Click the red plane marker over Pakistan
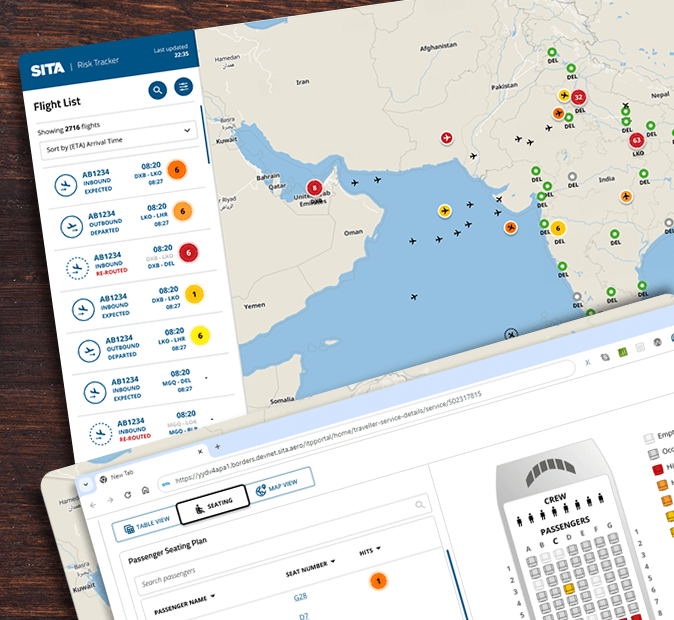Viewport: 674px width, 620px height. [446, 137]
